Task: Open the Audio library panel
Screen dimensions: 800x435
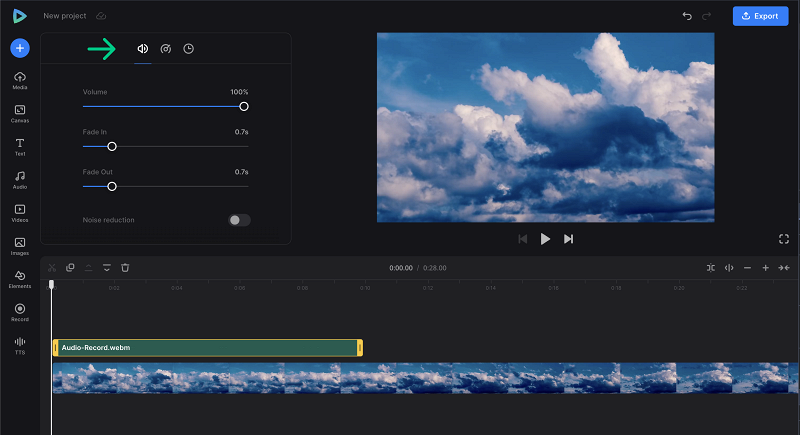Action: pyautogui.click(x=20, y=180)
